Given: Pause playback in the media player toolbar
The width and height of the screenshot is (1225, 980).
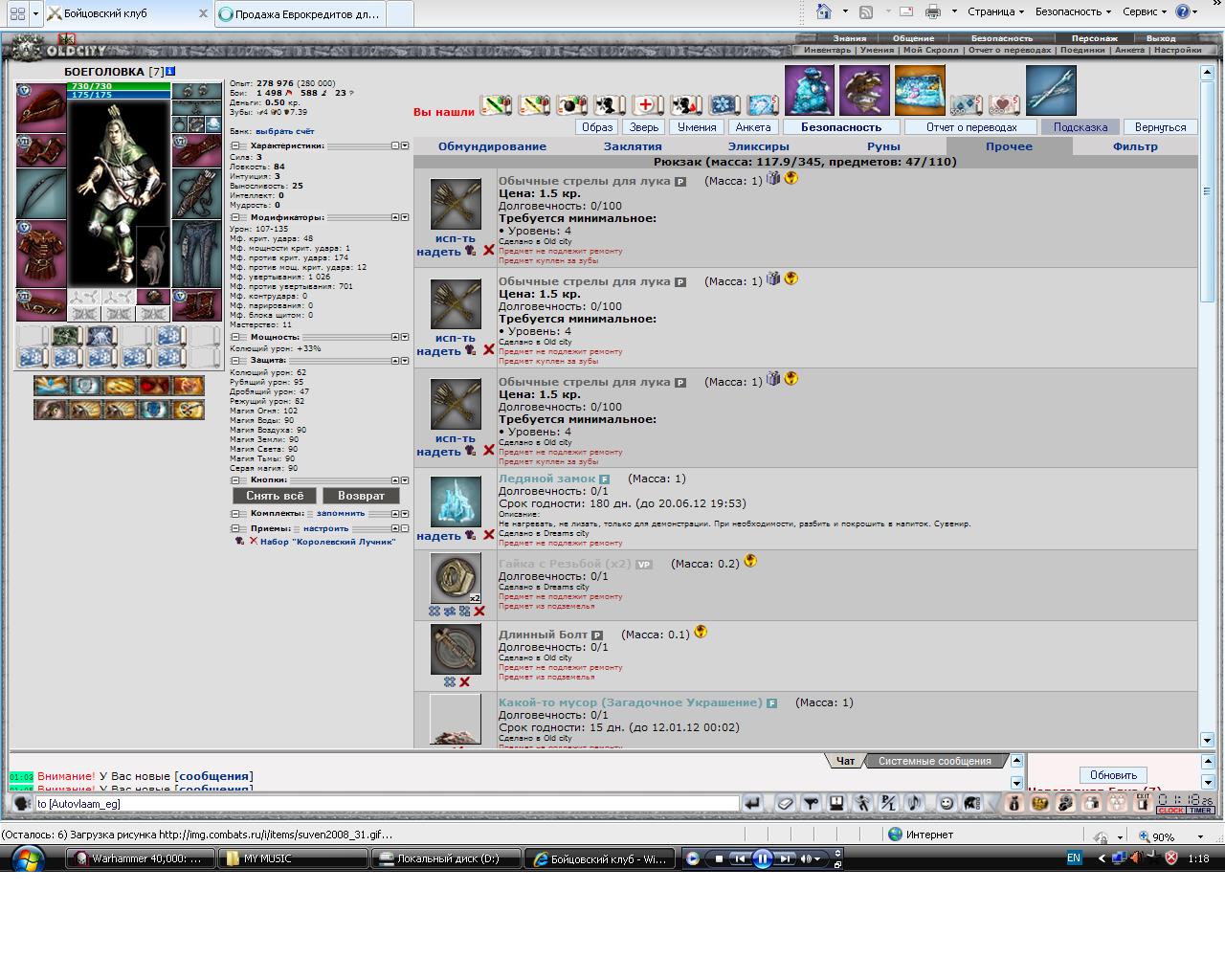Looking at the screenshot, I should point(762,858).
